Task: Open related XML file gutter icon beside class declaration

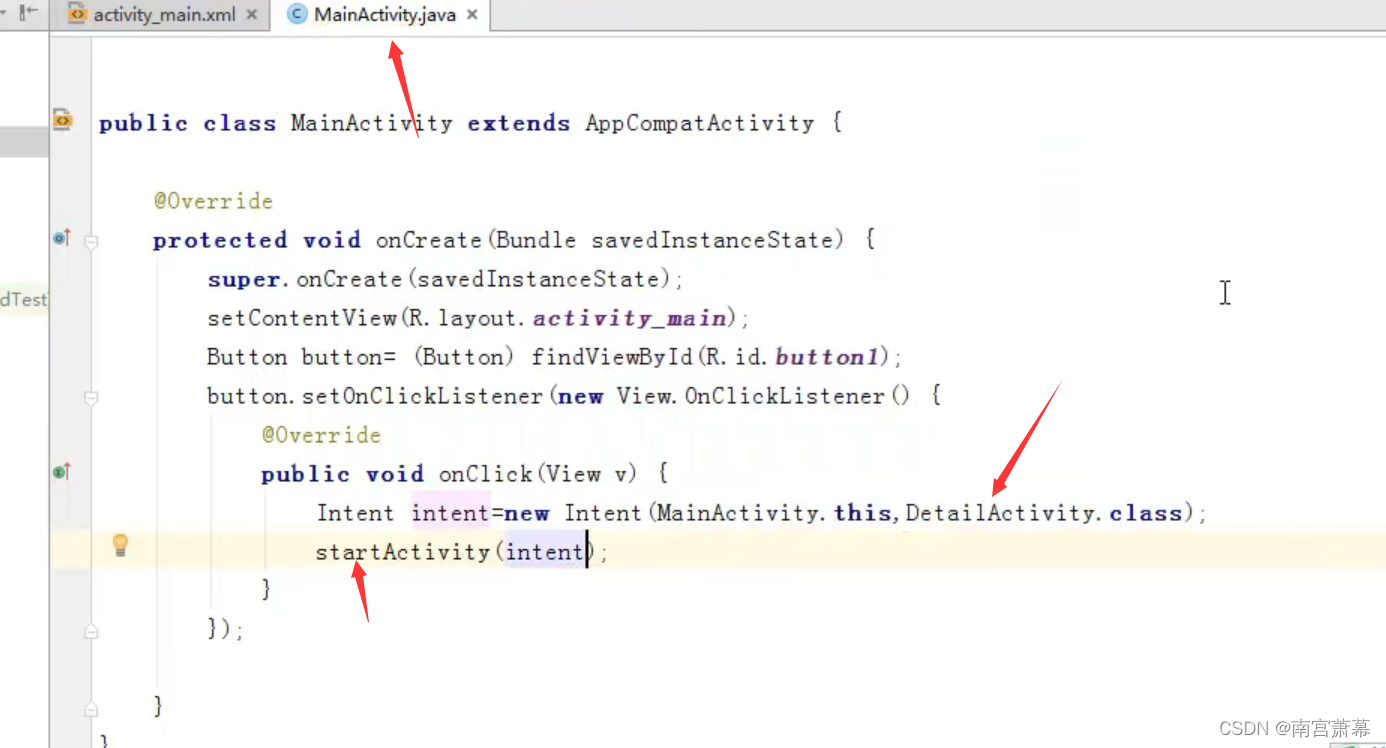Action: [62, 120]
